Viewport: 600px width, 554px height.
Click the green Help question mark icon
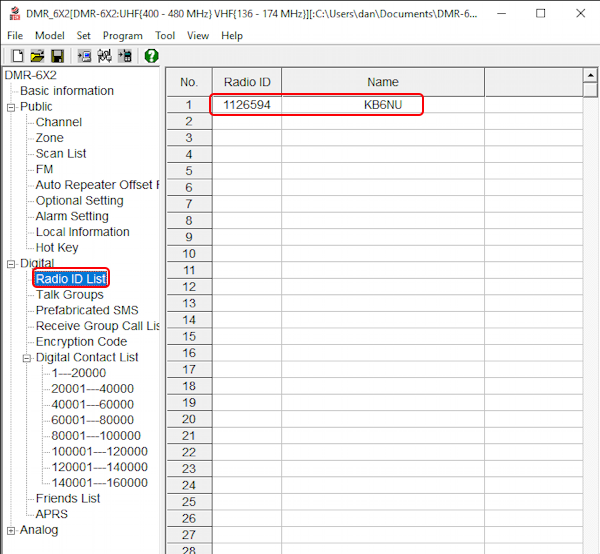(151, 56)
